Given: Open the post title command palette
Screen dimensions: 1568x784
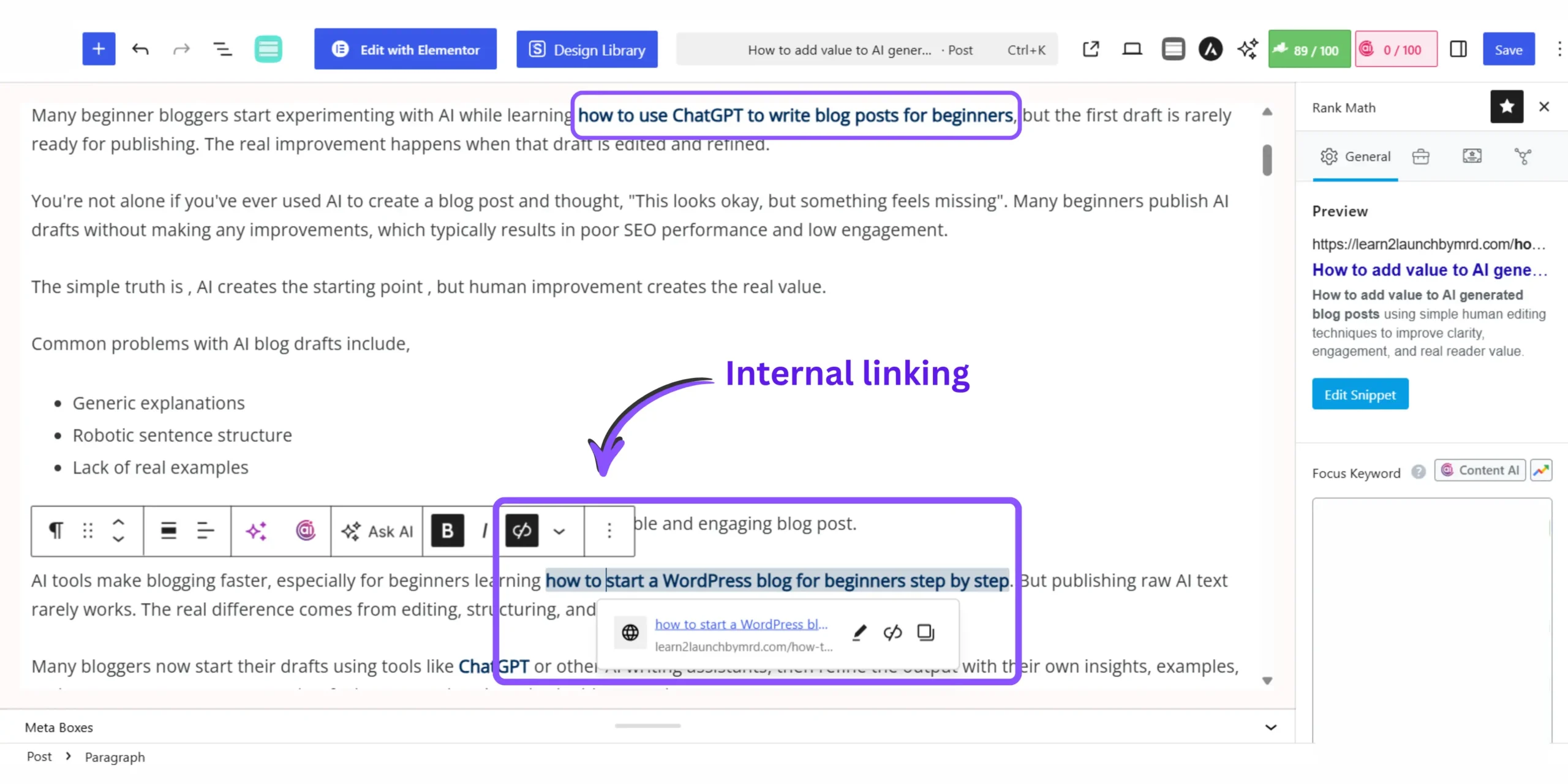Looking at the screenshot, I should click(867, 50).
